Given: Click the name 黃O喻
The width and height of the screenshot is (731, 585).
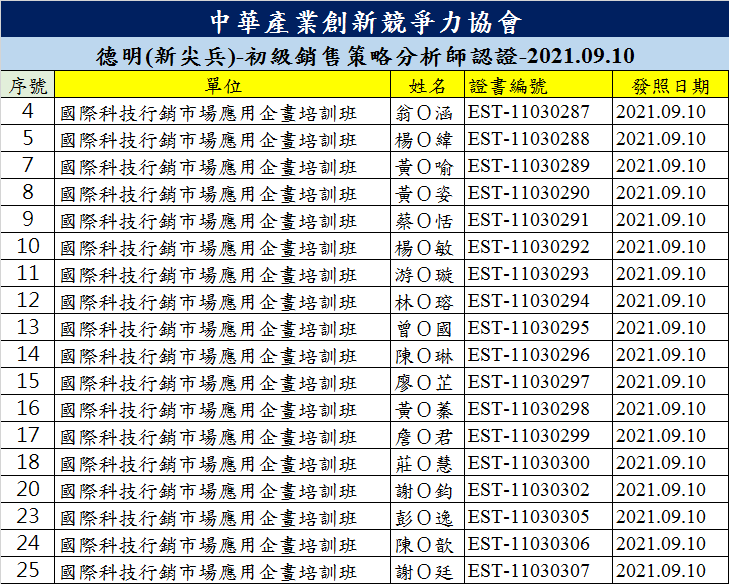Looking at the screenshot, I should (x=424, y=167).
